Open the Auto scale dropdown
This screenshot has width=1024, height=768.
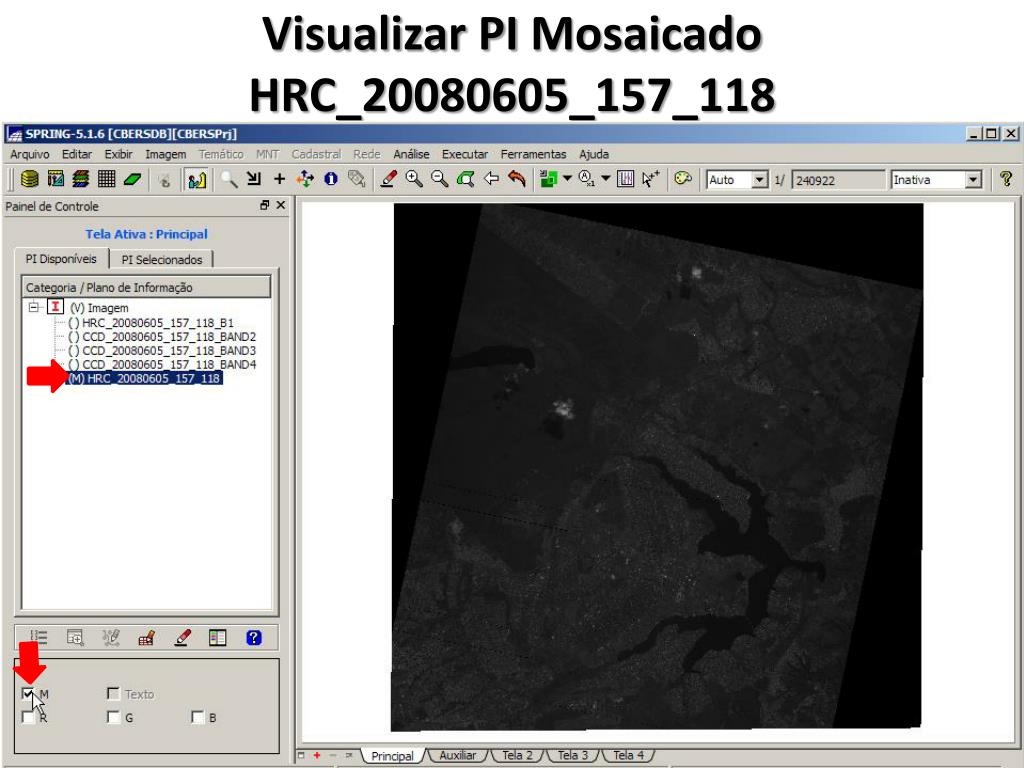759,180
